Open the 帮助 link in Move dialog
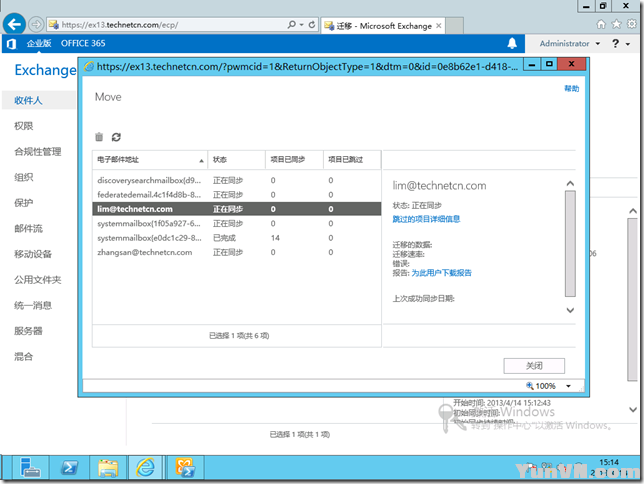Viewport: 644px width, 484px height. click(571, 88)
